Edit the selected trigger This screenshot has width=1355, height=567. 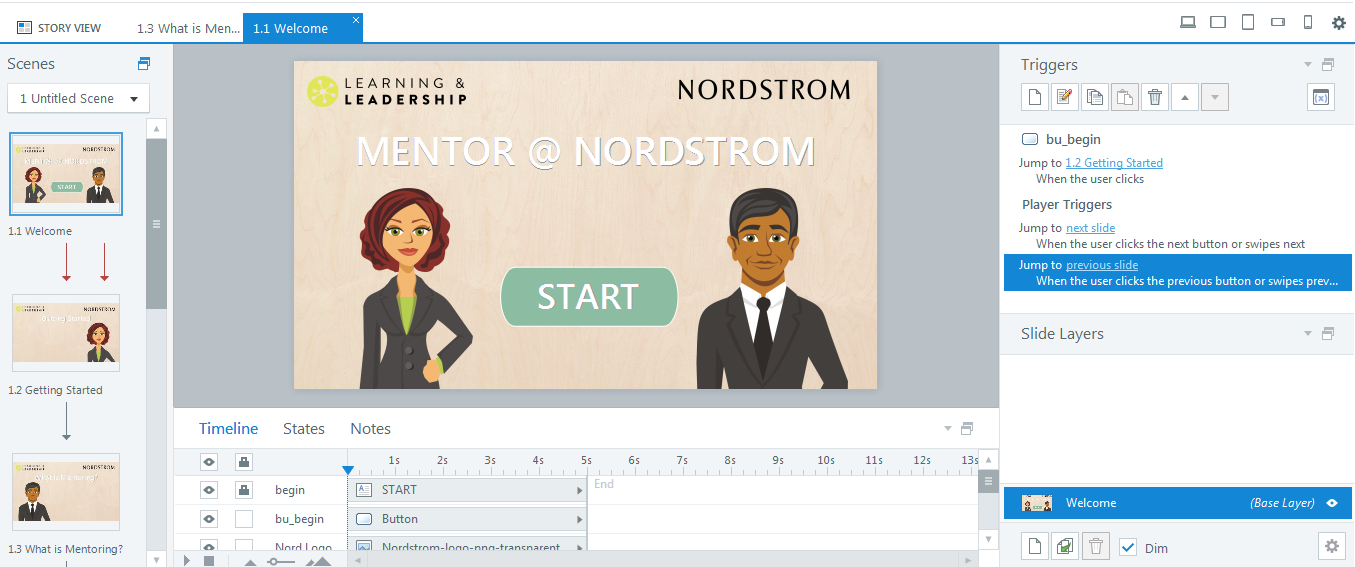click(x=1065, y=97)
